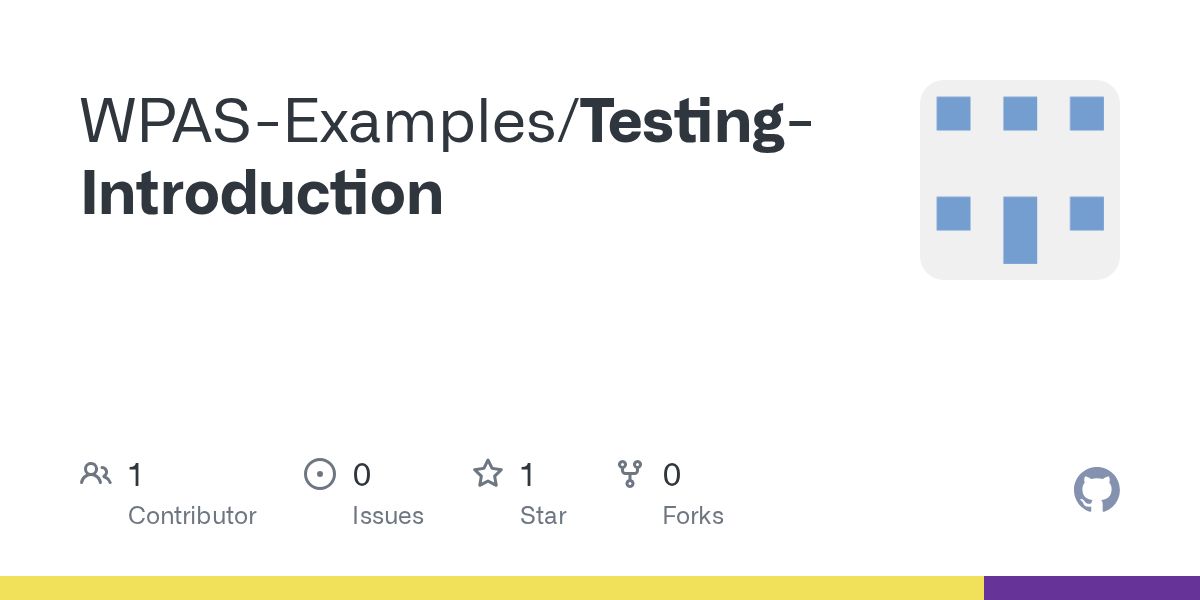Select the Issues label
Viewport: 1200px width, 600px height.
click(387, 516)
